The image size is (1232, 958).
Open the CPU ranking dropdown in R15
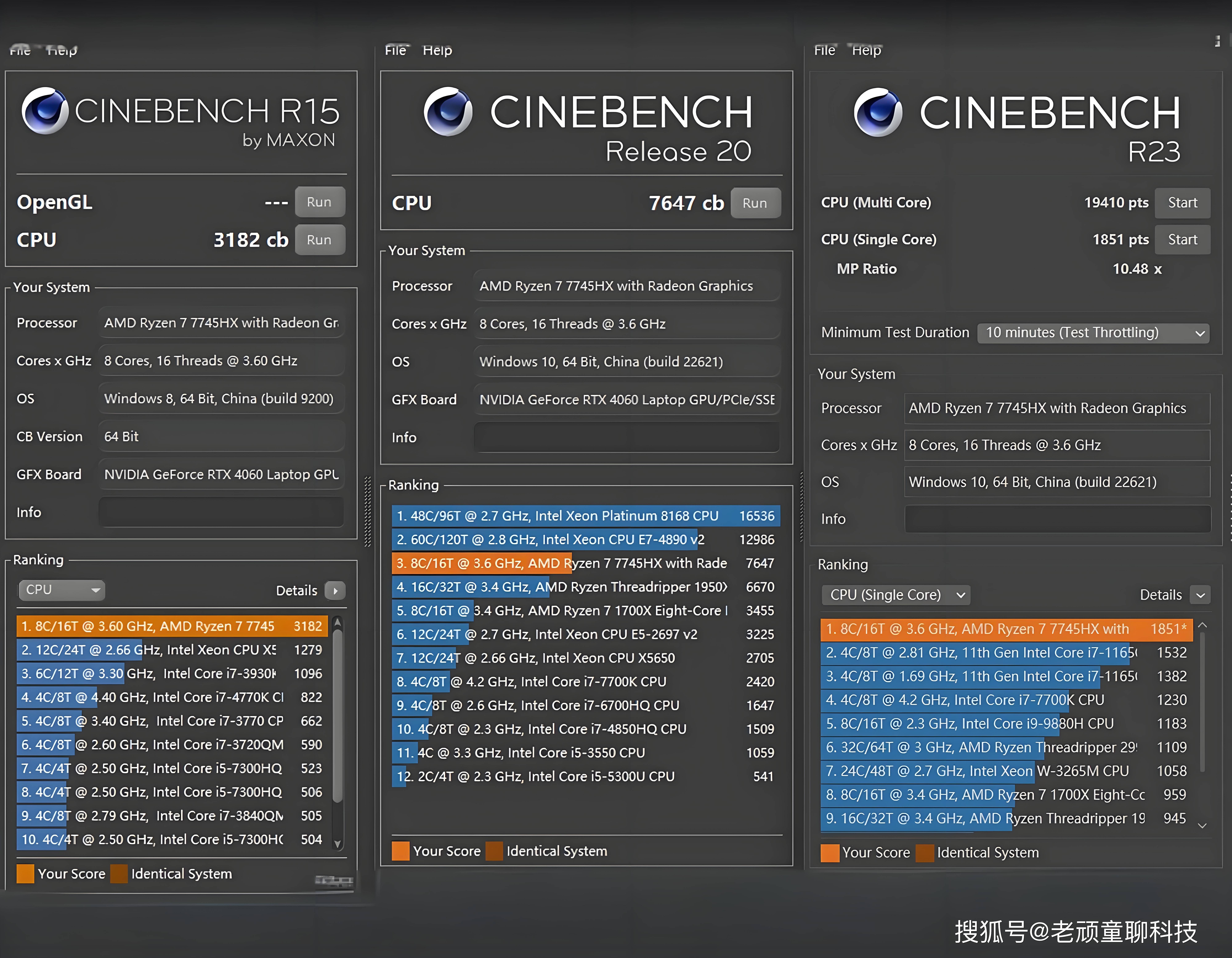tap(62, 590)
